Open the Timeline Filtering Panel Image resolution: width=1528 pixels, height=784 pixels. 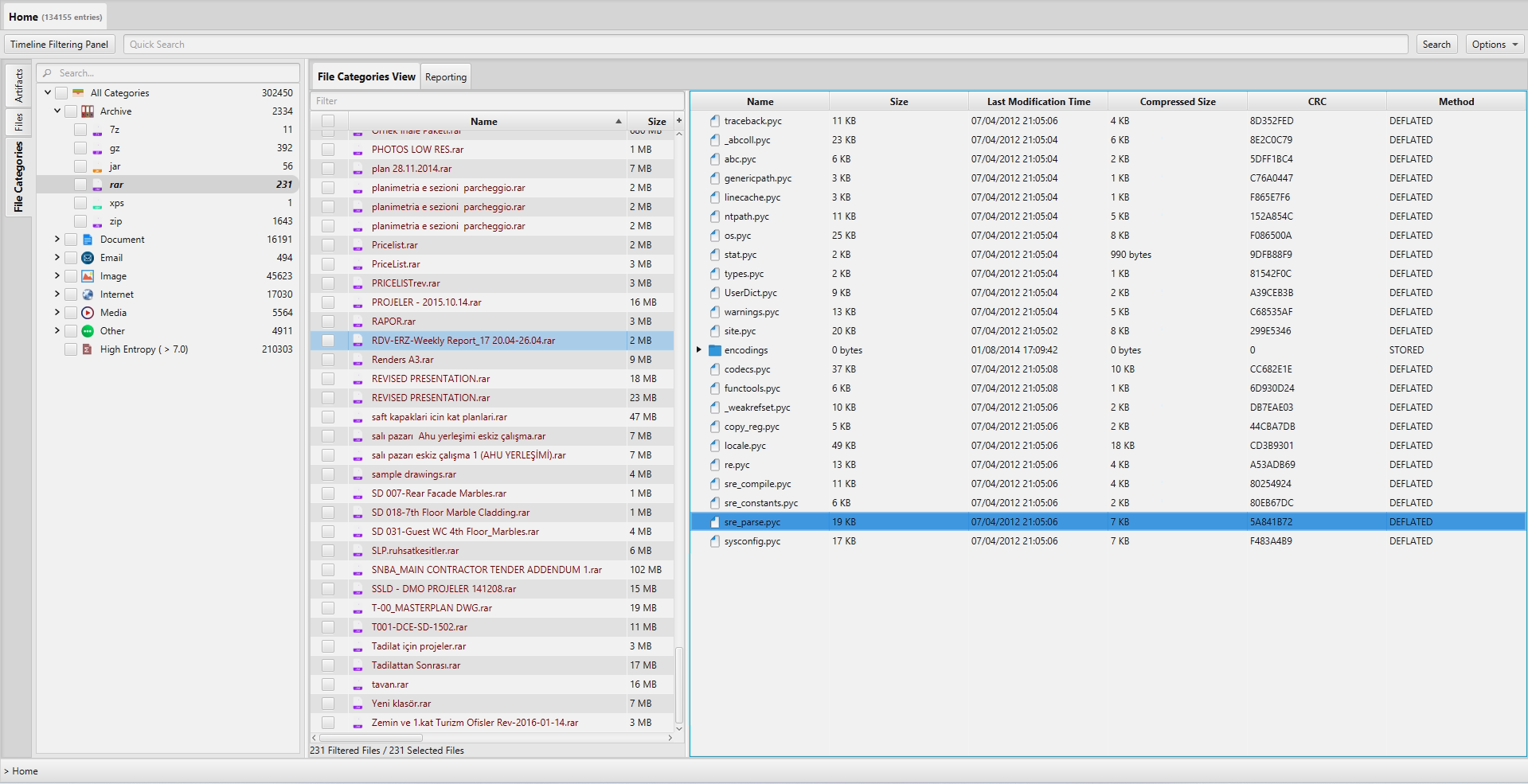59,44
